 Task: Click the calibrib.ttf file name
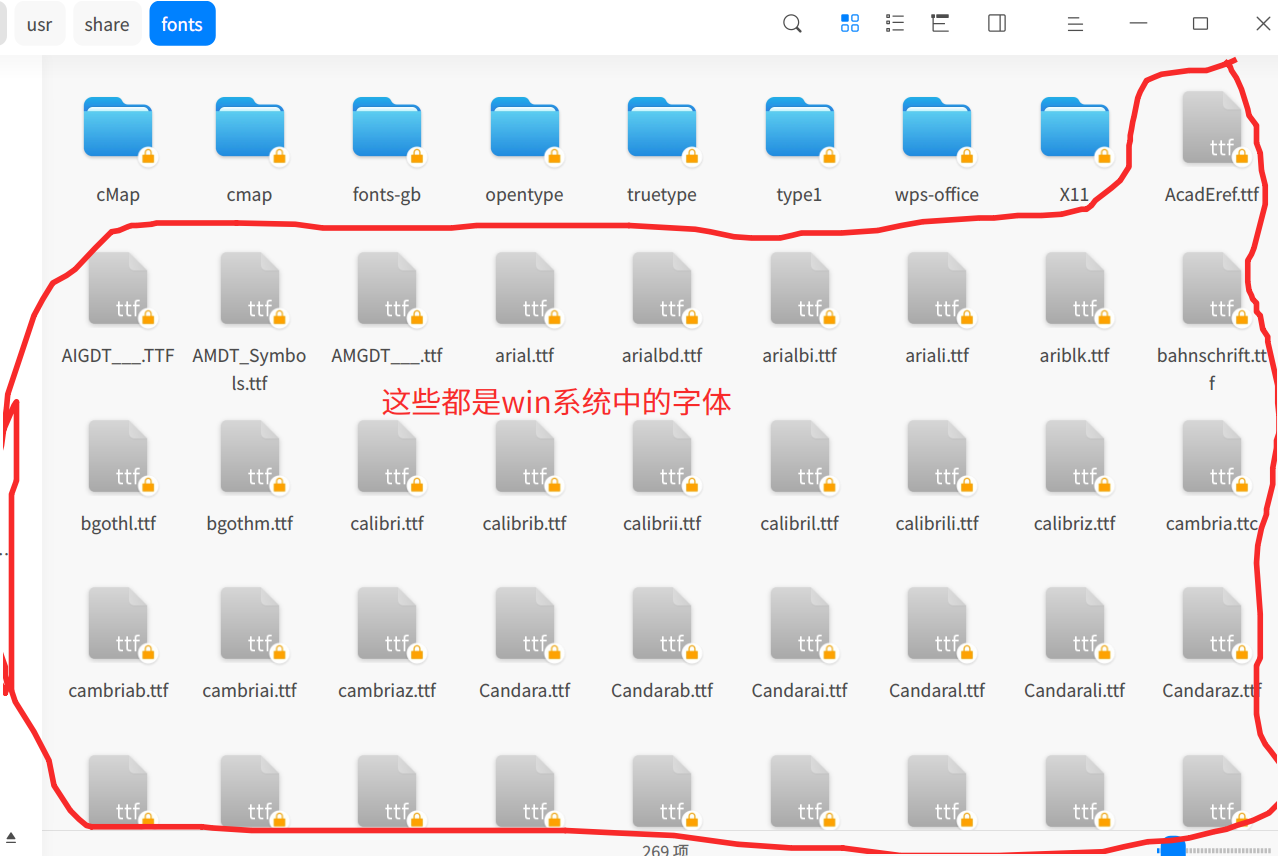click(524, 523)
